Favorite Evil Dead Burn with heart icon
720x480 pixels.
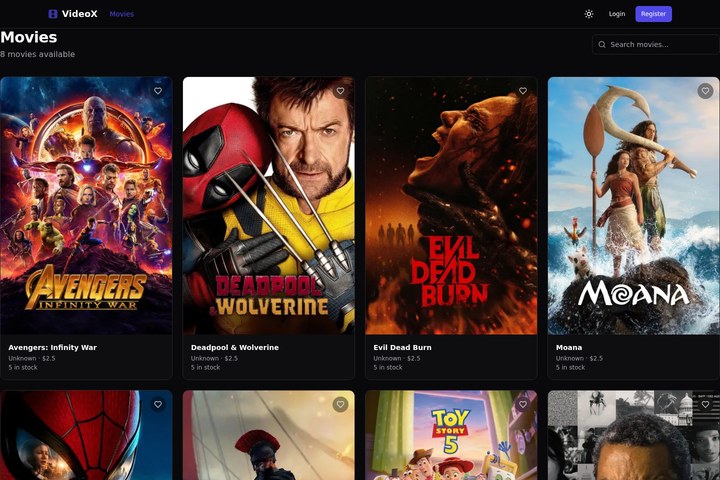tap(523, 91)
